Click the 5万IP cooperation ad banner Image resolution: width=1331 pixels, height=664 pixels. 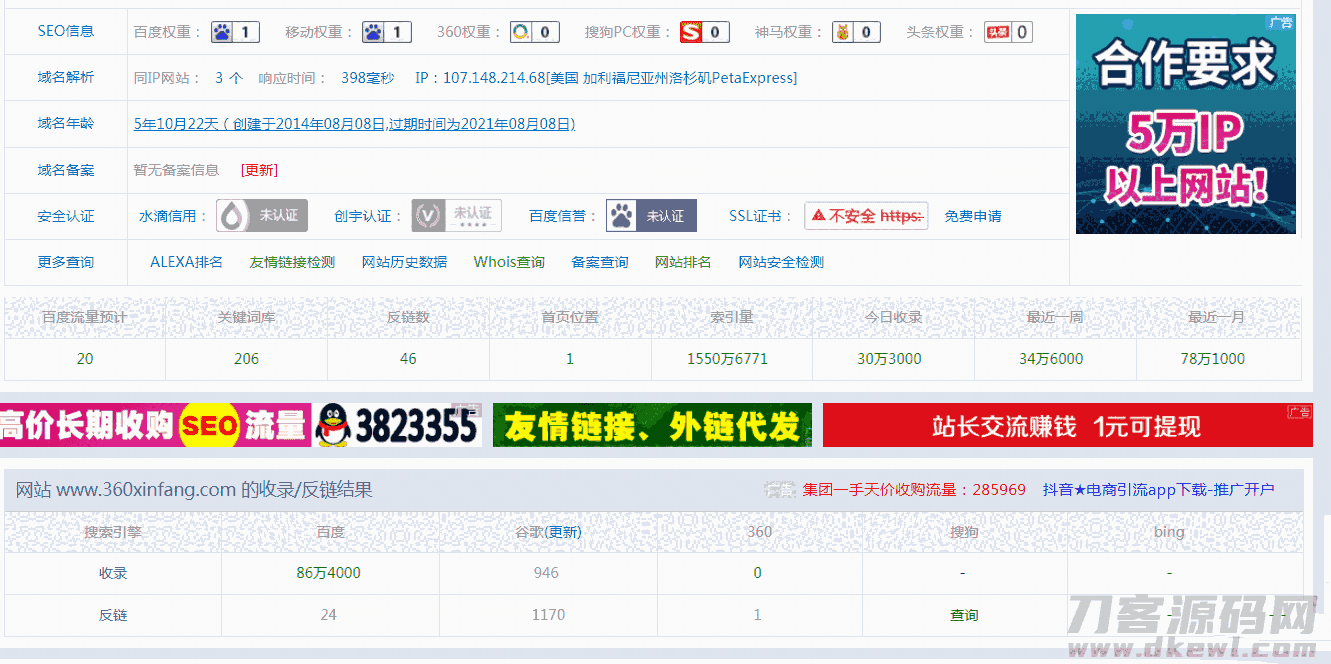click(x=1185, y=123)
